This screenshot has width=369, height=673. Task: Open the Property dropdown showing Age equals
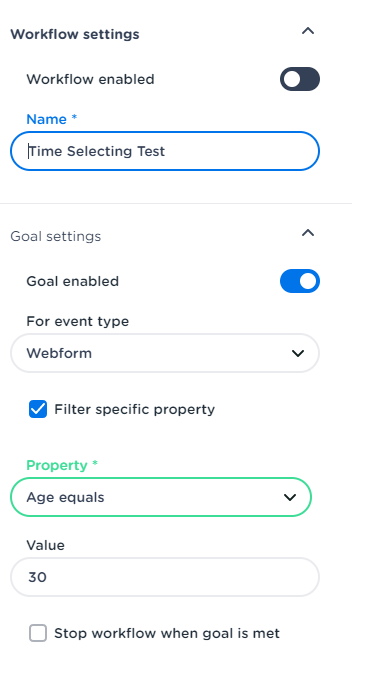click(x=161, y=497)
